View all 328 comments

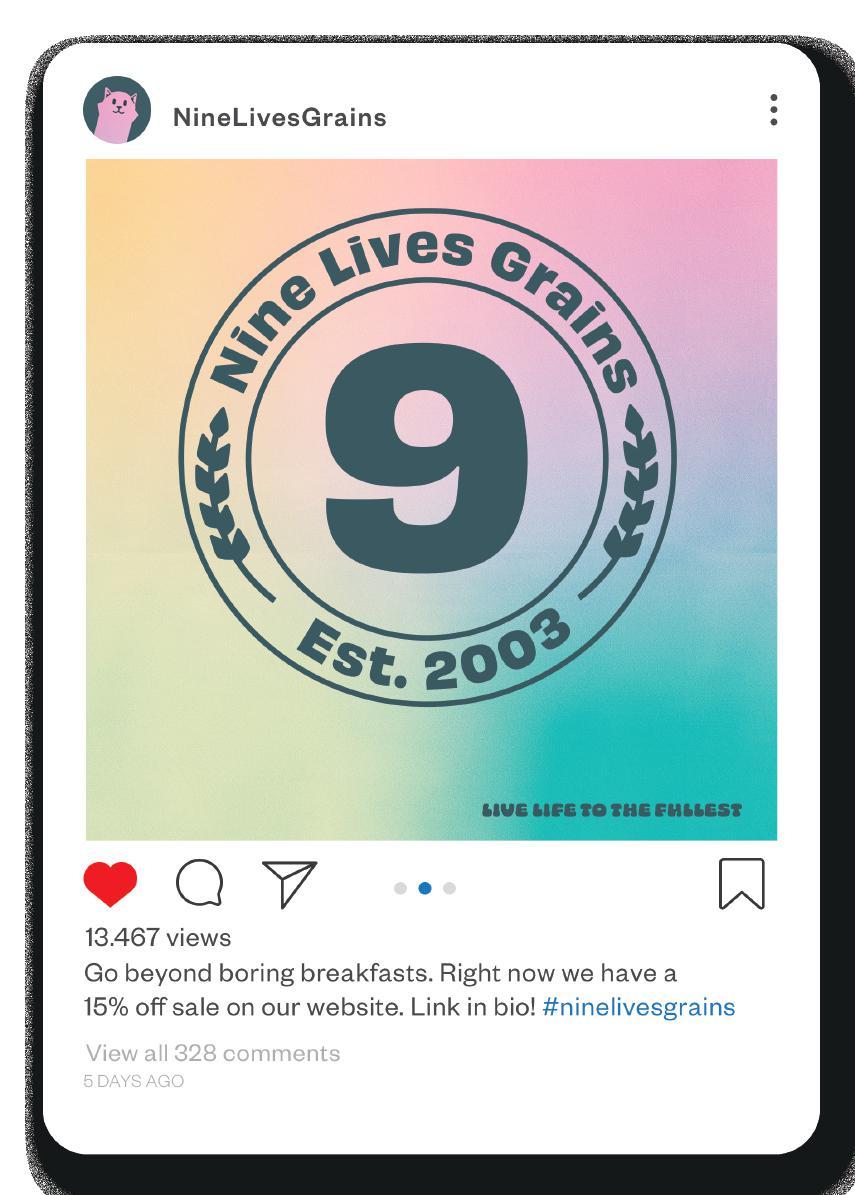213,1053
